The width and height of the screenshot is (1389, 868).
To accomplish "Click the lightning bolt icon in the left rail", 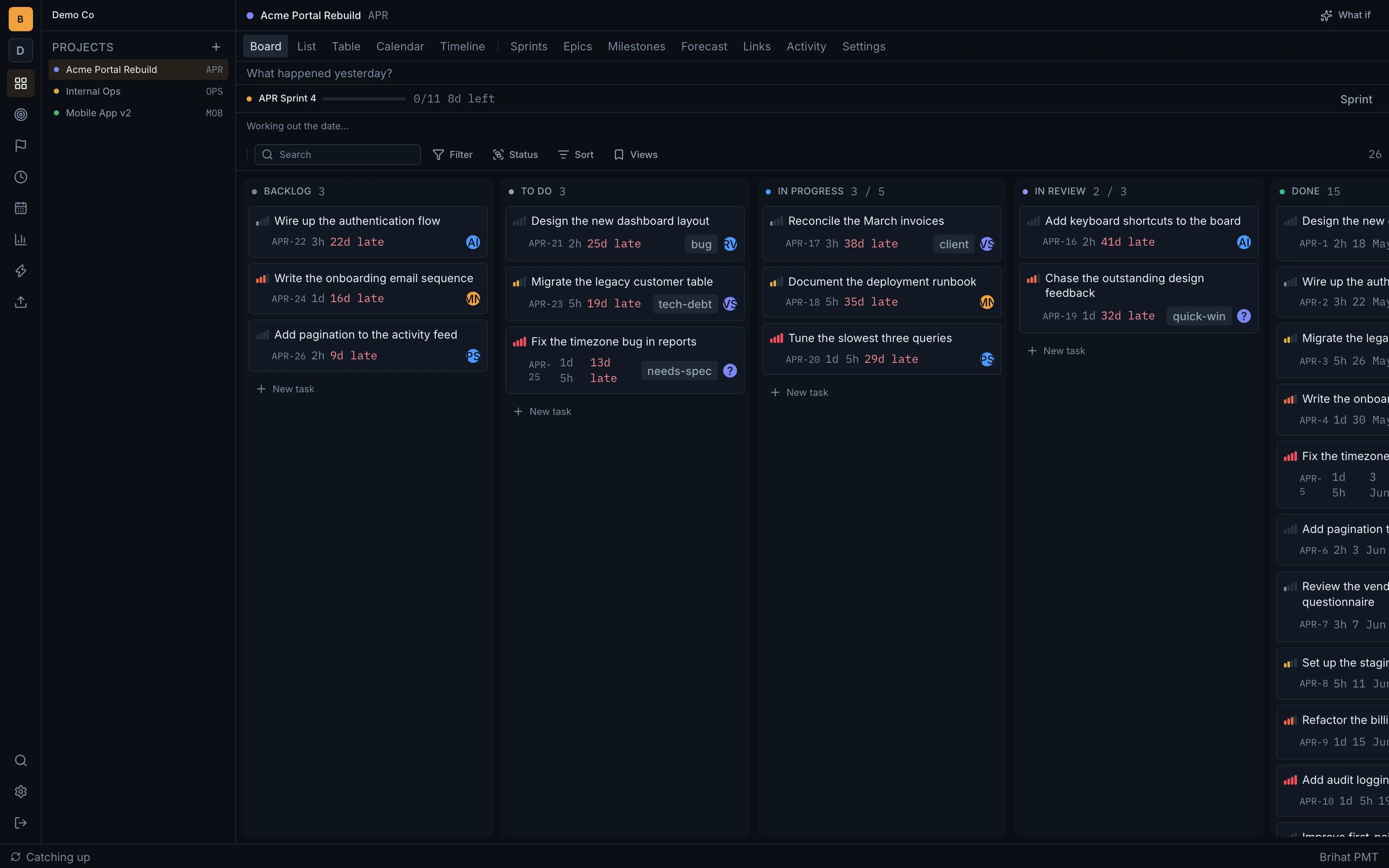I will (21, 271).
